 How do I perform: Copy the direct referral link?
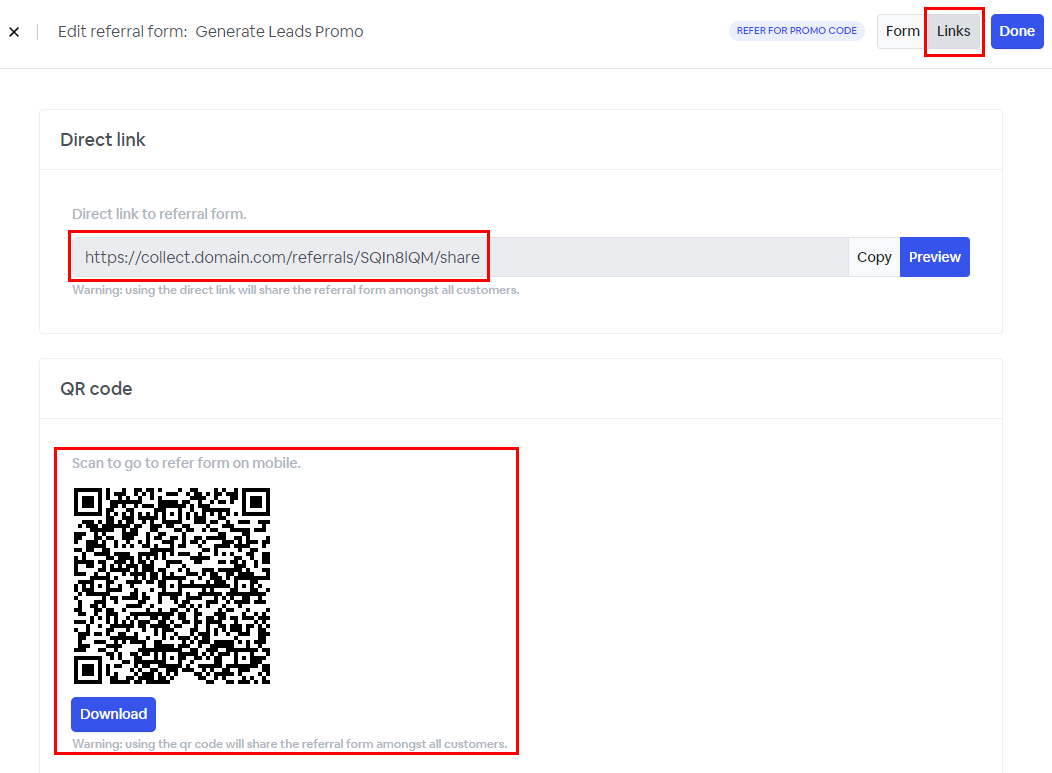(873, 257)
